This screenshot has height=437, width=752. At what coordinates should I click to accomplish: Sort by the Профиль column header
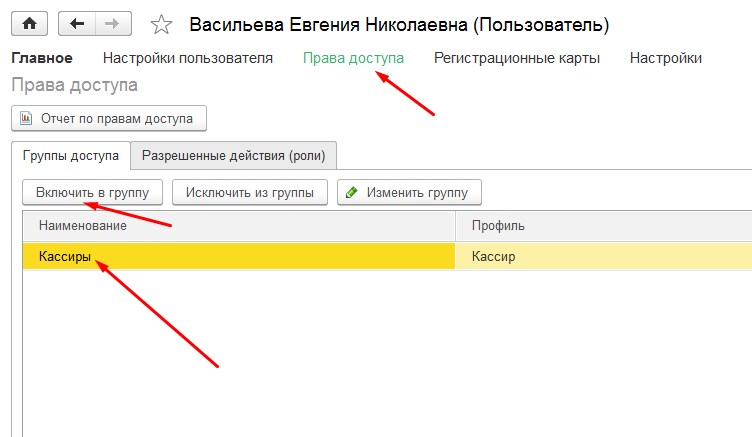[603, 225]
